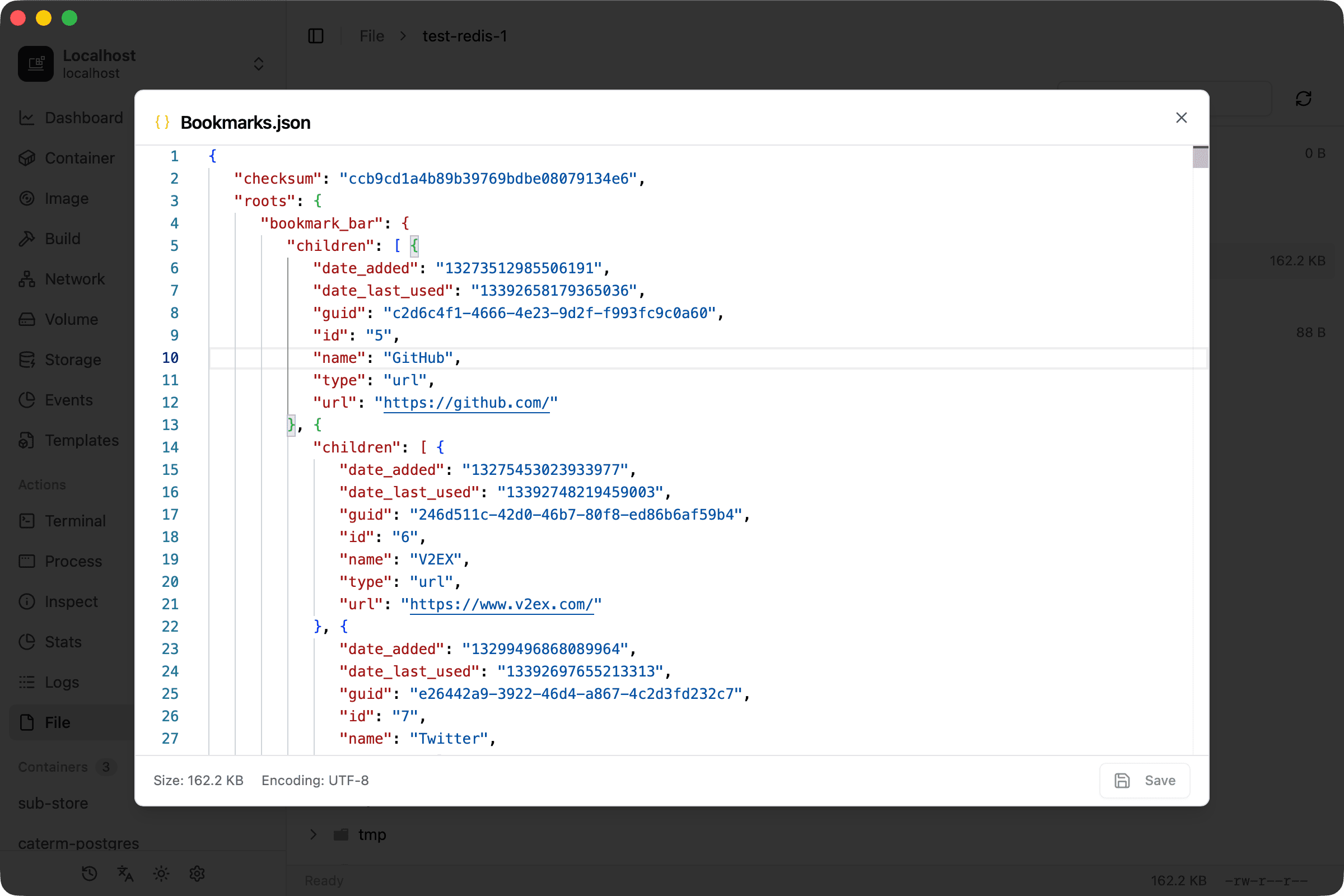Collapse the sidebar using panel toggle icon
The image size is (1344, 896).
316,35
